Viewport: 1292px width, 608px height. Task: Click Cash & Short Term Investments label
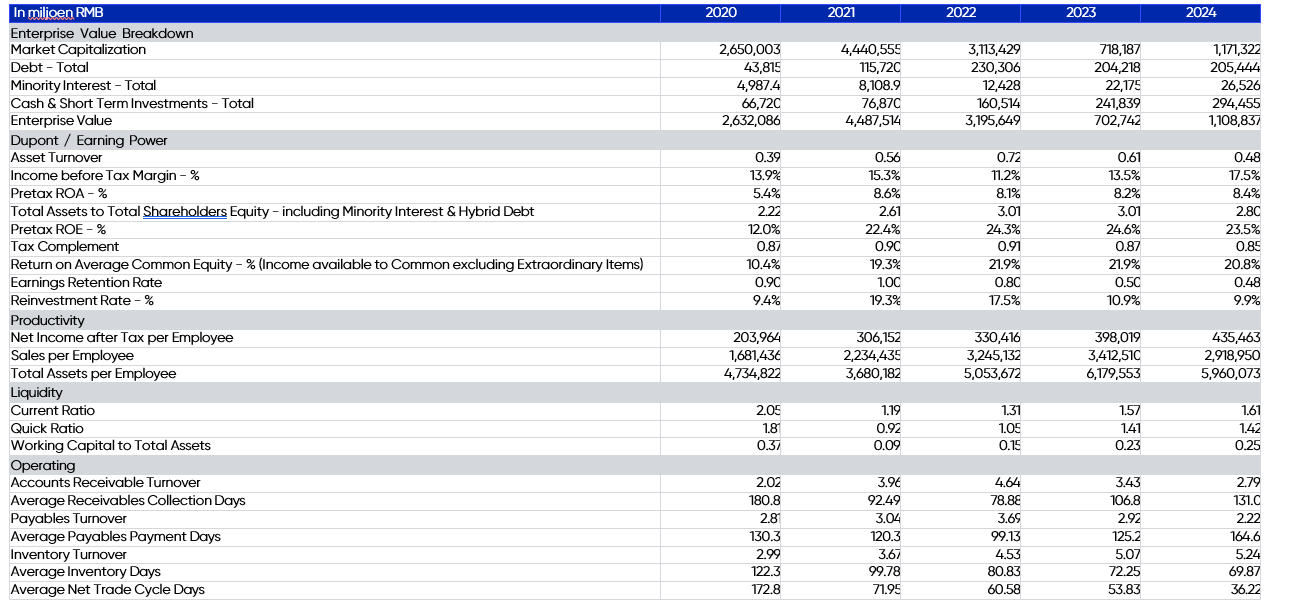(132, 104)
